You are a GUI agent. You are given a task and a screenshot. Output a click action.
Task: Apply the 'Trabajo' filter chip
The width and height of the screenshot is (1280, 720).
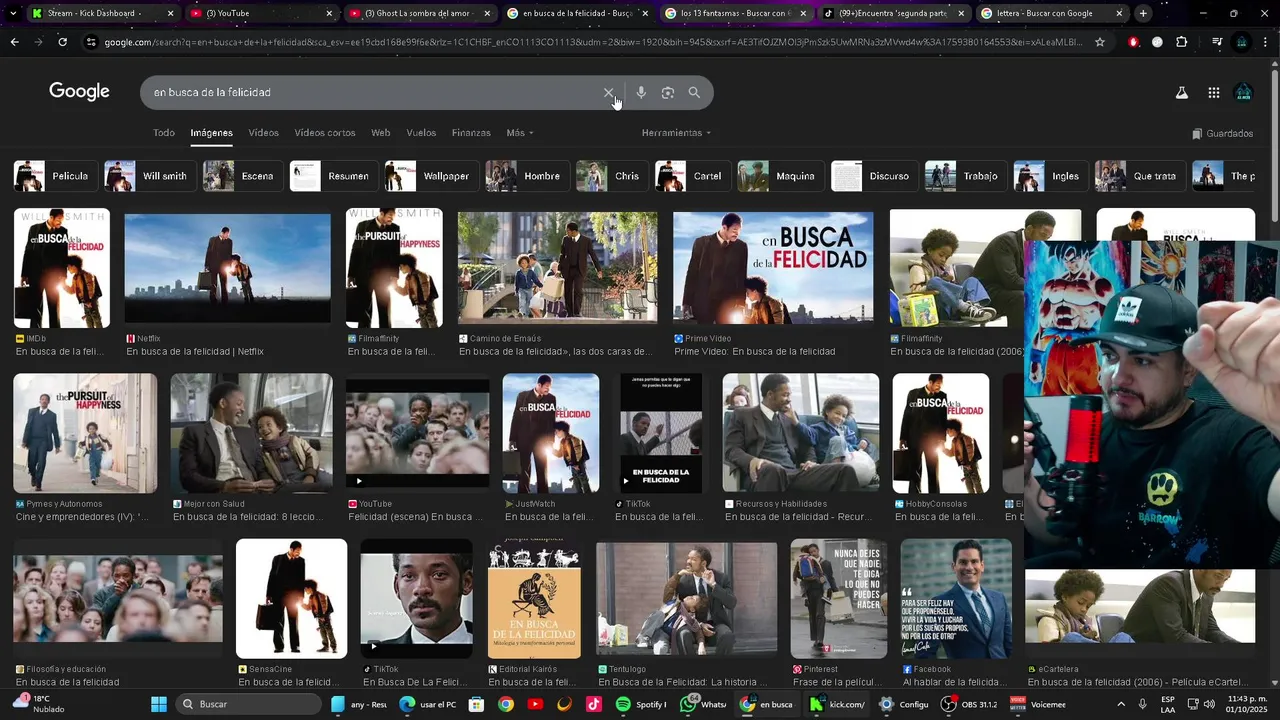[965, 176]
